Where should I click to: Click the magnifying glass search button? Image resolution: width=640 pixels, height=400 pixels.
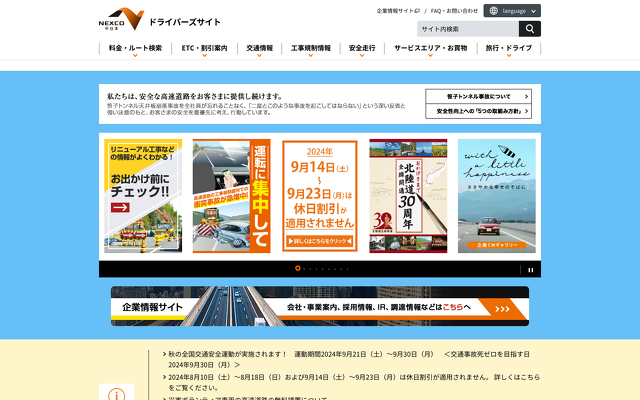pyautogui.click(x=530, y=29)
